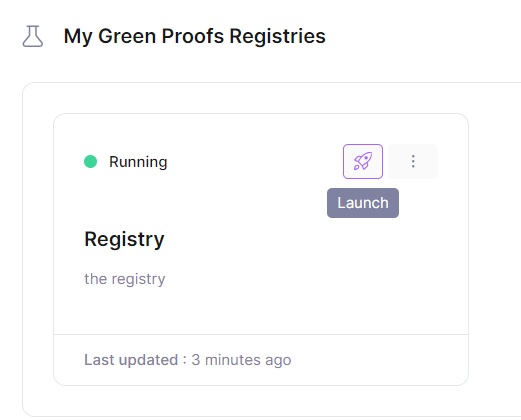Viewport: 521px width, 420px height.
Task: Expand more actions for the Registry card
Action: point(413,161)
